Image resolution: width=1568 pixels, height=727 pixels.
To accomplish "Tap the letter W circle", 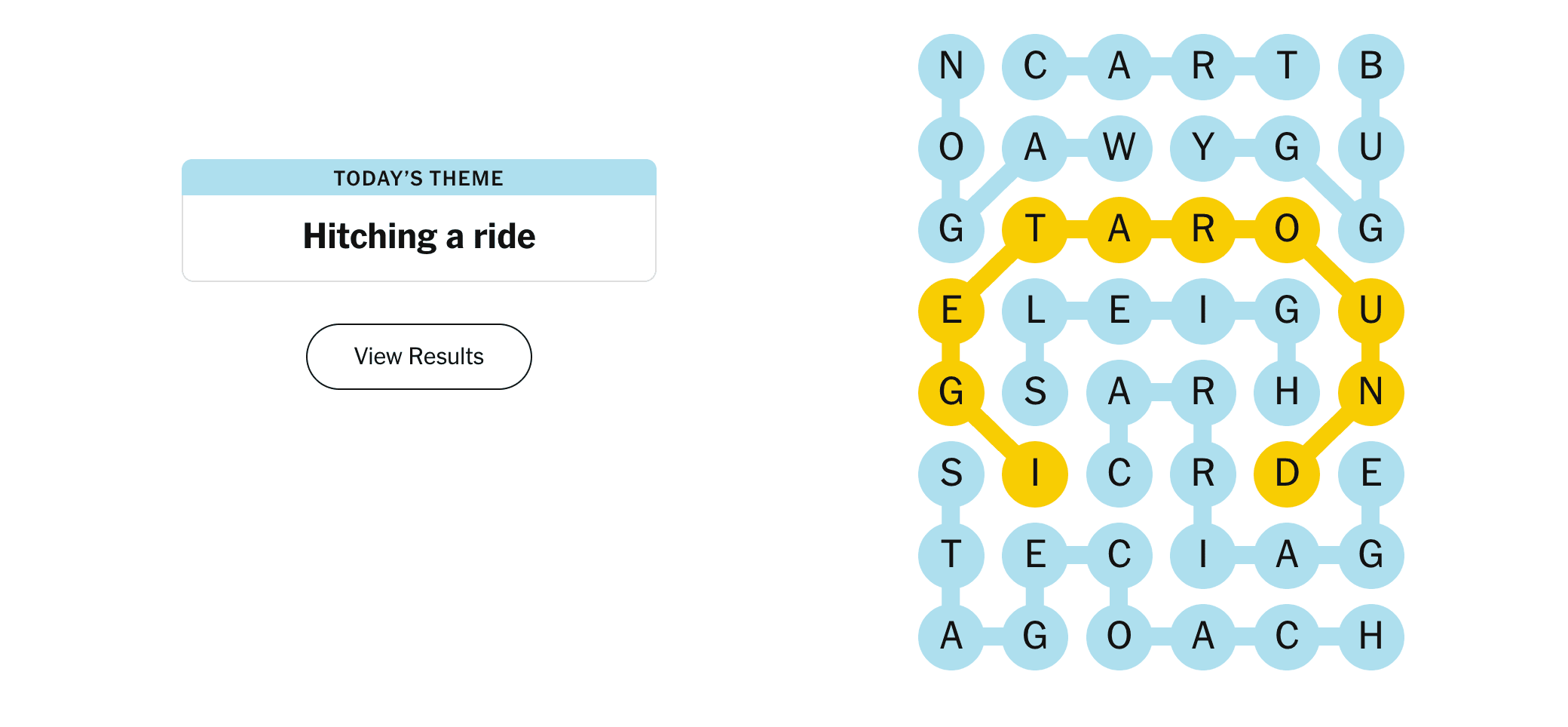I will click(x=1119, y=148).
